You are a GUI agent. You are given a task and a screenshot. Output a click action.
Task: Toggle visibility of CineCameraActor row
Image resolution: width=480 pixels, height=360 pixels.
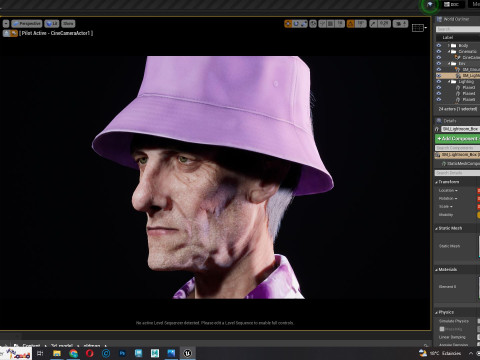tap(439, 57)
